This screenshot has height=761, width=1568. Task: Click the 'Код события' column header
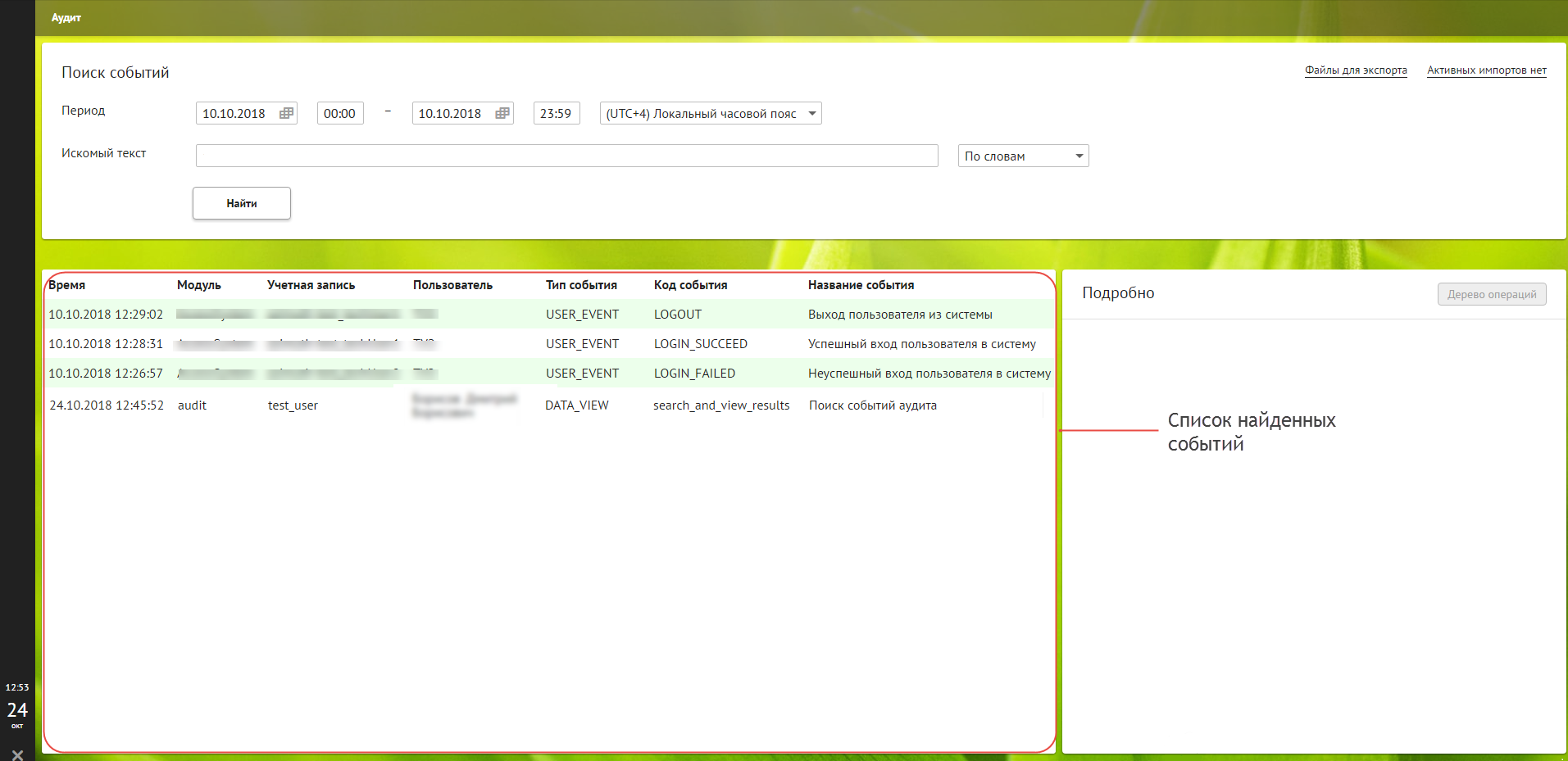coord(690,285)
